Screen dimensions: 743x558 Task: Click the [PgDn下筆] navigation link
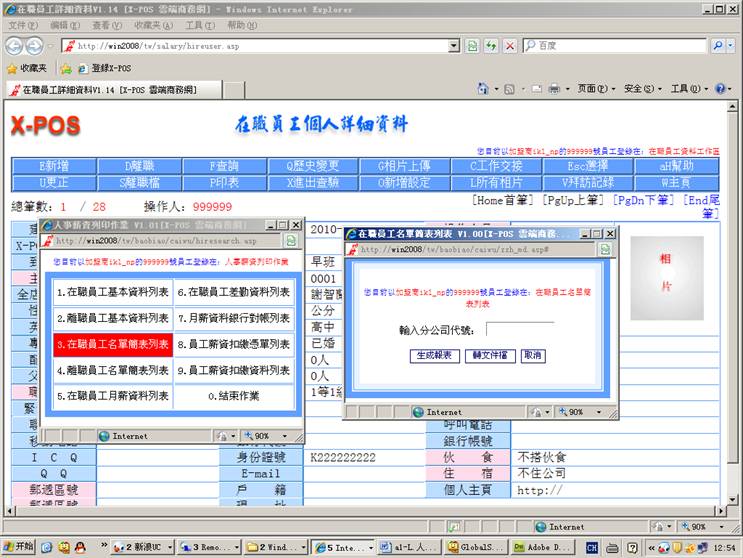643,201
